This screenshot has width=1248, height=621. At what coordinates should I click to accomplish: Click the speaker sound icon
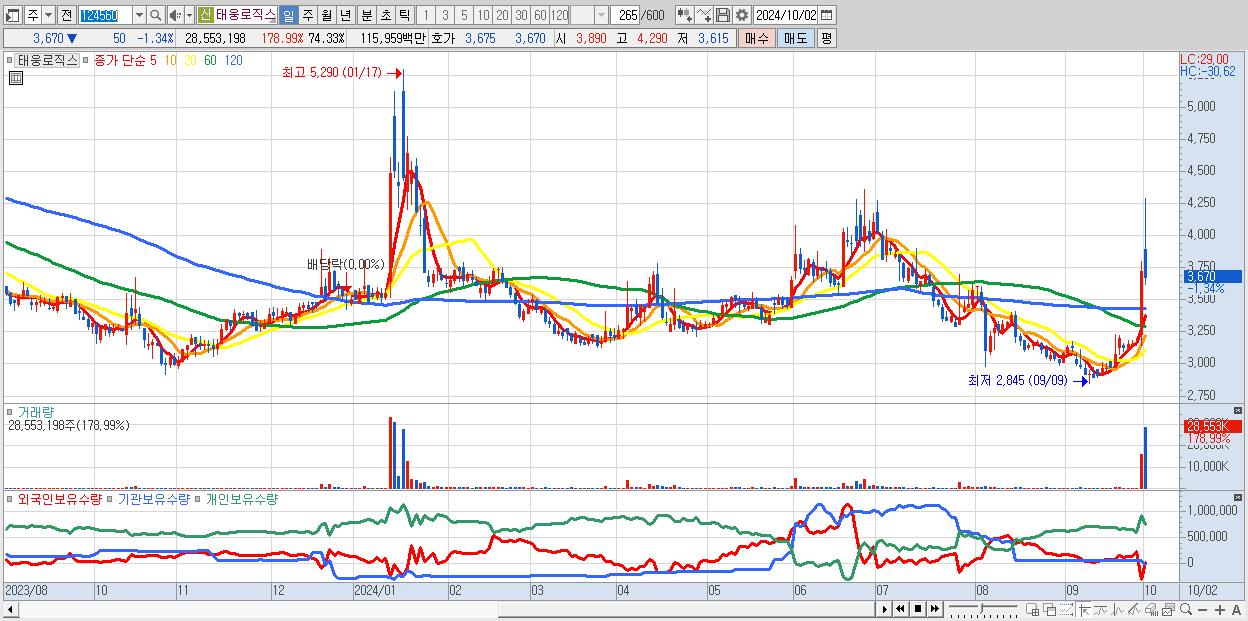[174, 15]
